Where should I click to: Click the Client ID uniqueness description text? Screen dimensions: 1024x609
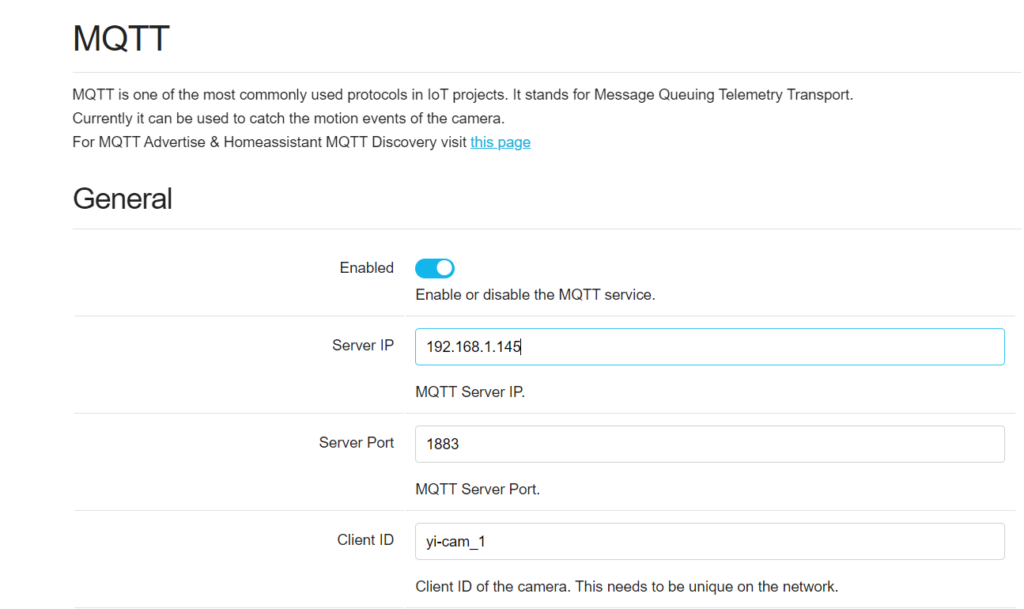(x=626, y=586)
